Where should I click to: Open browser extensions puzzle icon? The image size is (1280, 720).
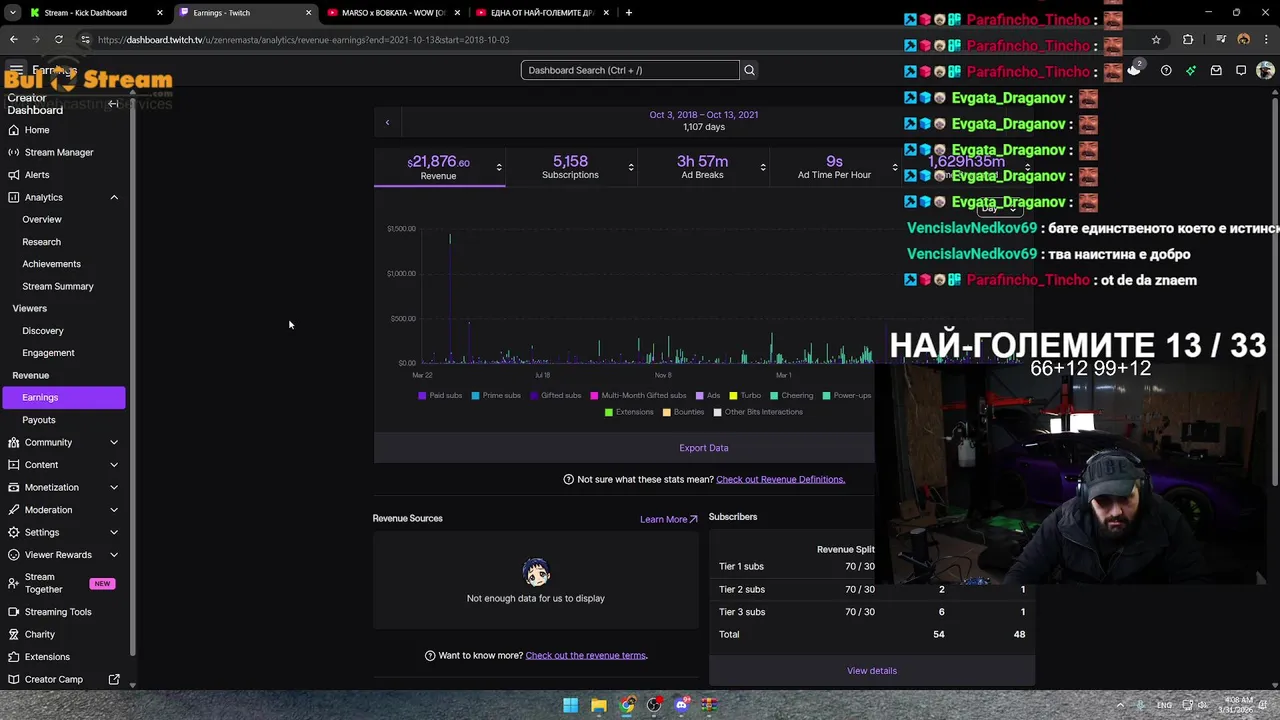[x=1188, y=40]
